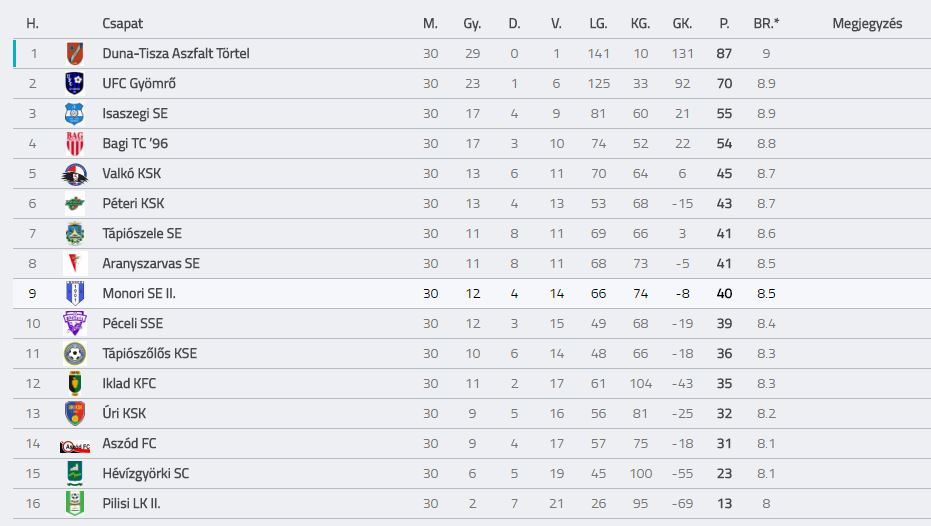Image resolution: width=931 pixels, height=526 pixels.
Task: Click the BR.* column header
Action: [x=766, y=24]
